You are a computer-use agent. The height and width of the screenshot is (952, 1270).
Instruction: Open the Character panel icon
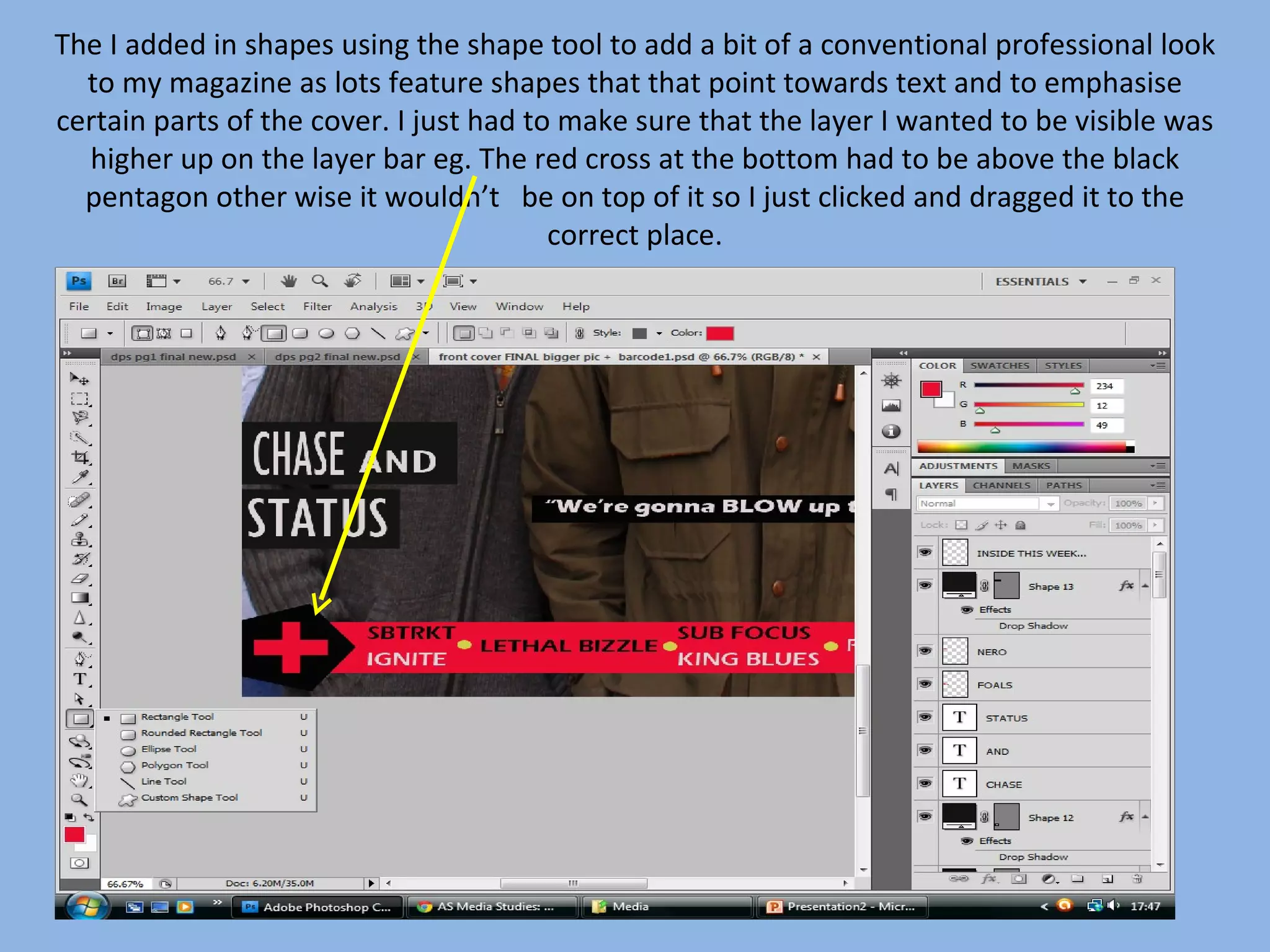coord(891,469)
